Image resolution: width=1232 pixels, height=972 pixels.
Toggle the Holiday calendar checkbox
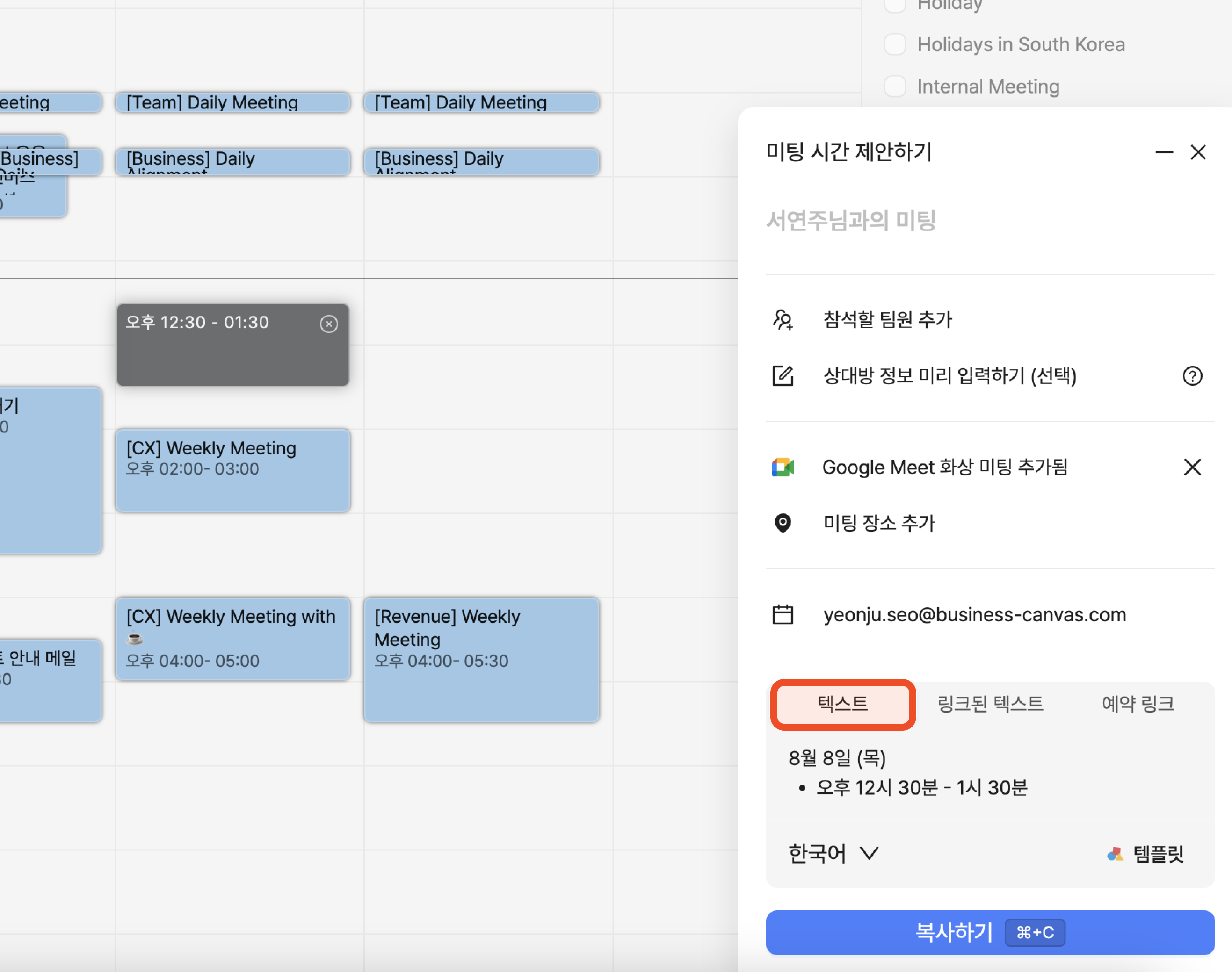click(x=895, y=6)
